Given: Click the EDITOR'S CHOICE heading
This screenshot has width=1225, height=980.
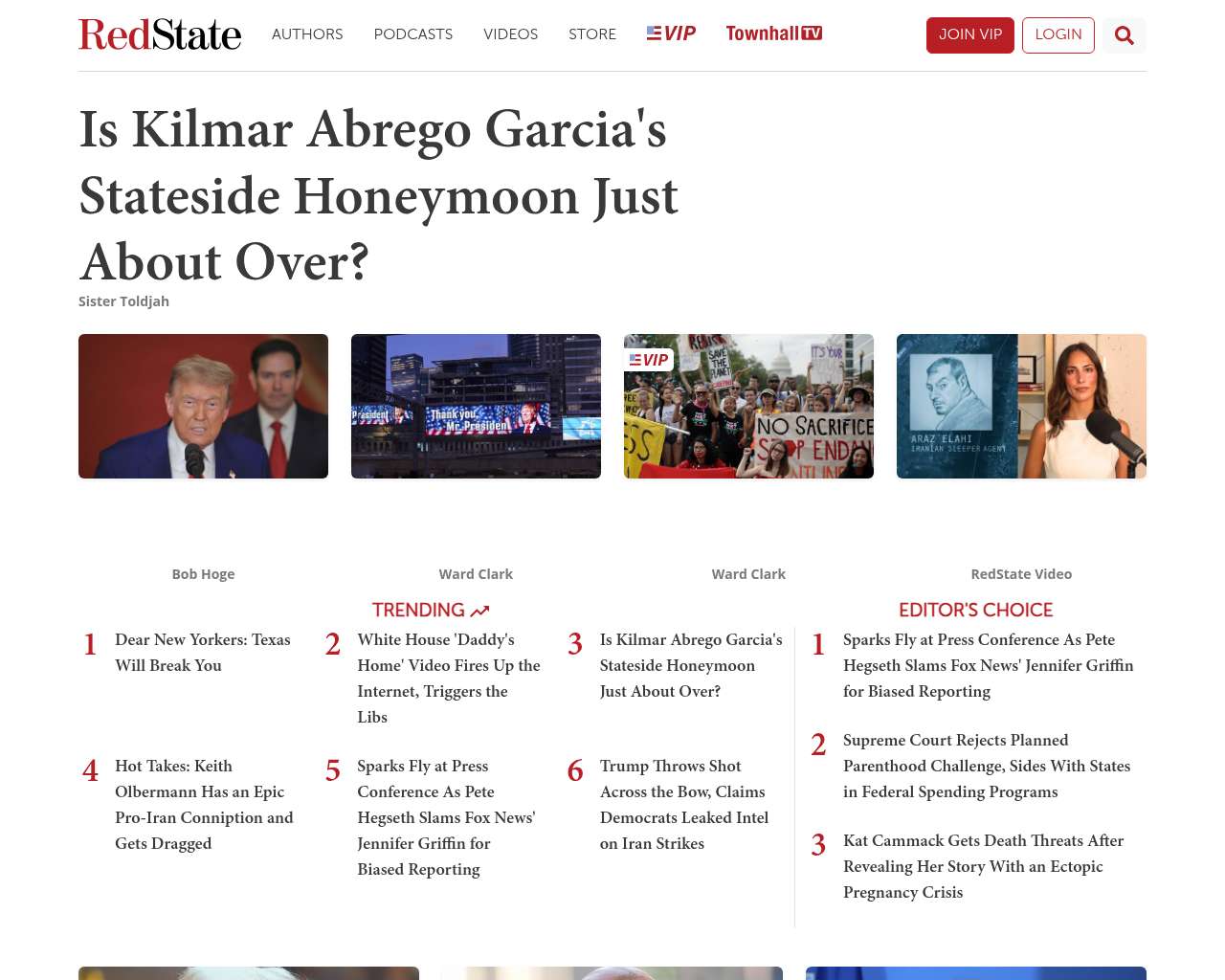Looking at the screenshot, I should (975, 610).
